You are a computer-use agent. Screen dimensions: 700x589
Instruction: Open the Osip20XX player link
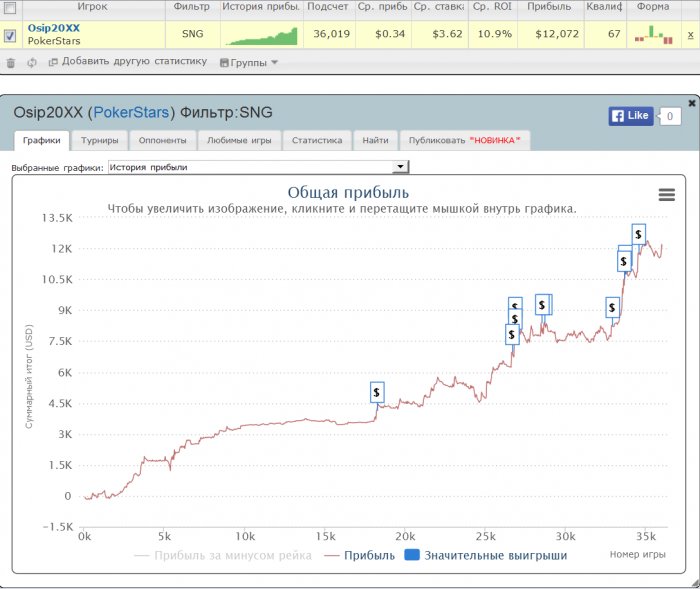coord(54,28)
